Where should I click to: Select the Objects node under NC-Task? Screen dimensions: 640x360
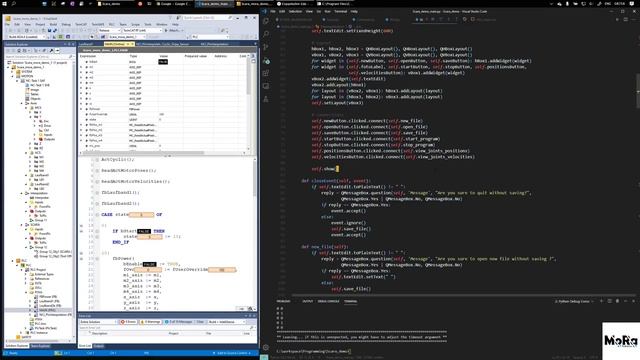(35, 98)
